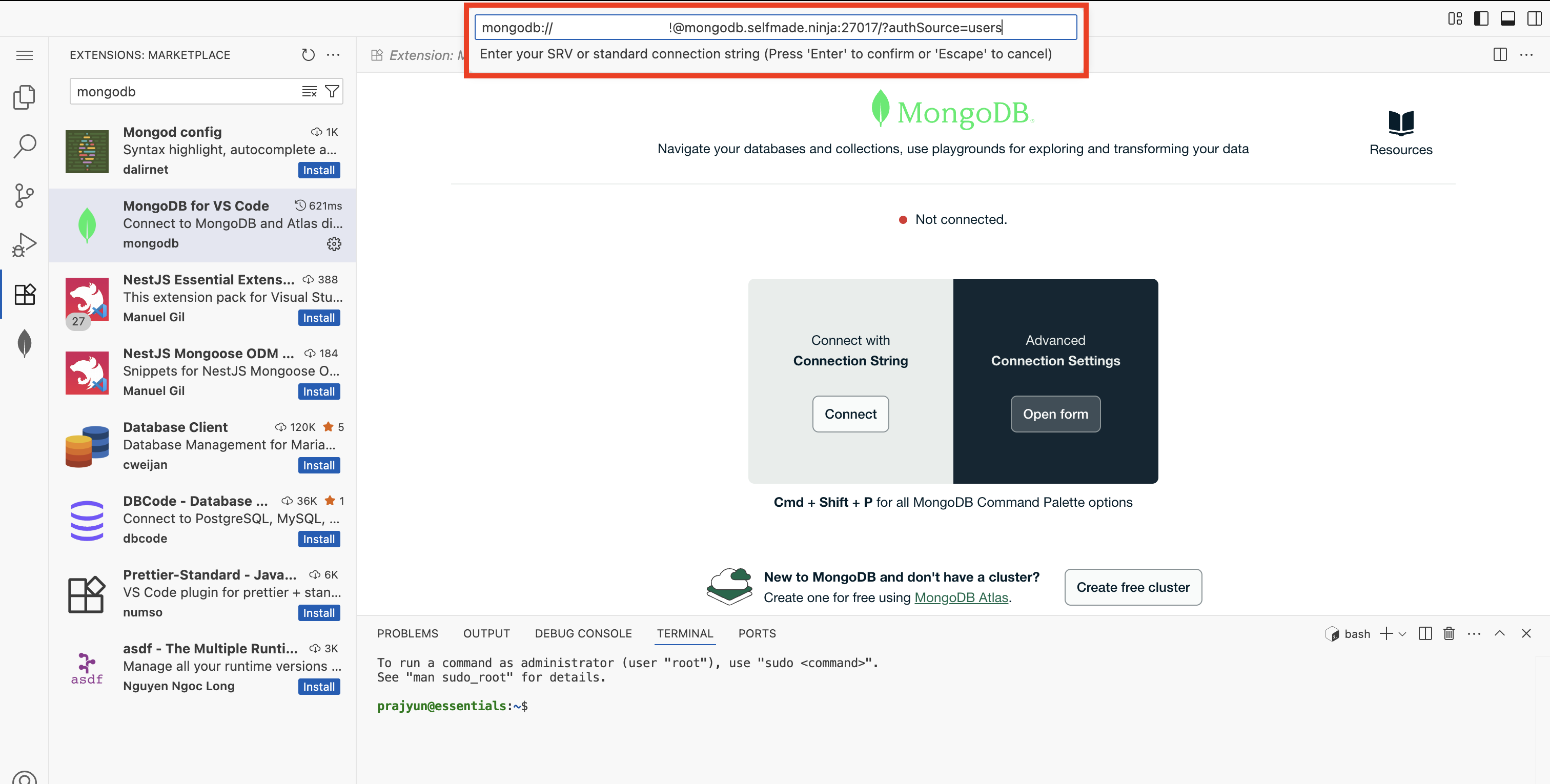
Task: Install NestJS Mongoose ODM snippets
Action: point(319,391)
